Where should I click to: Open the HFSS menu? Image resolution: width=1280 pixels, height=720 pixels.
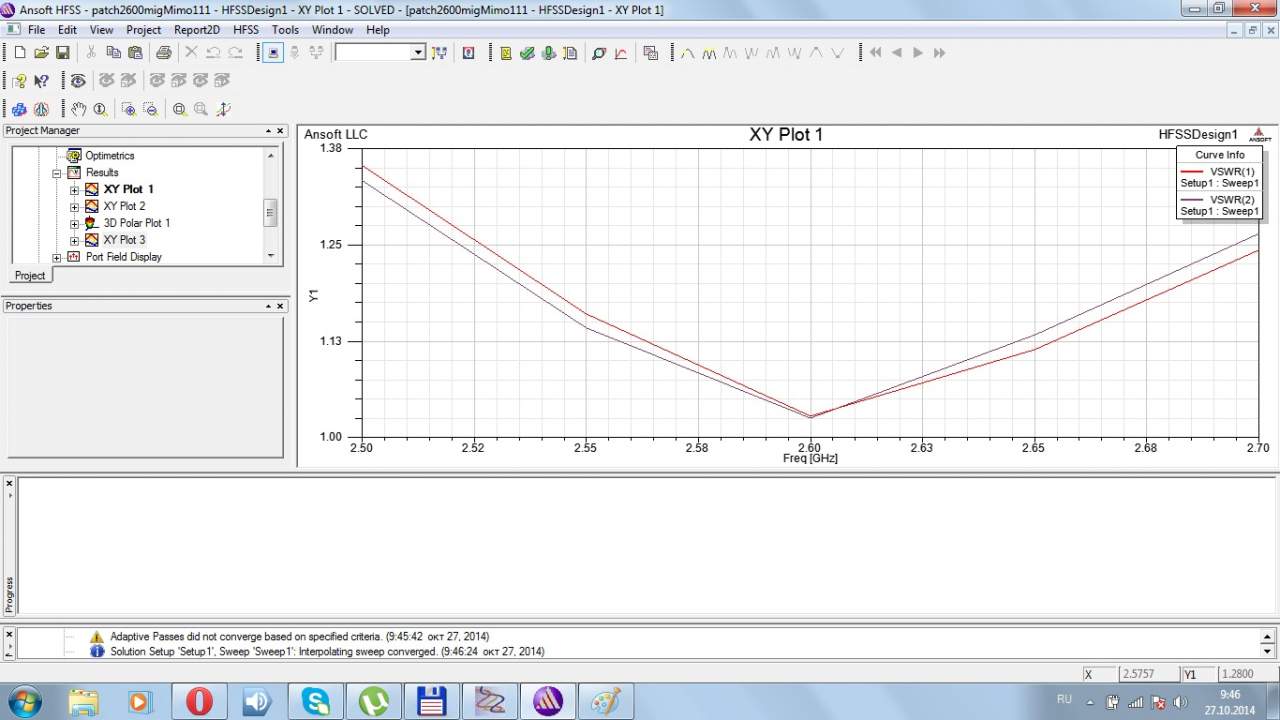click(246, 30)
